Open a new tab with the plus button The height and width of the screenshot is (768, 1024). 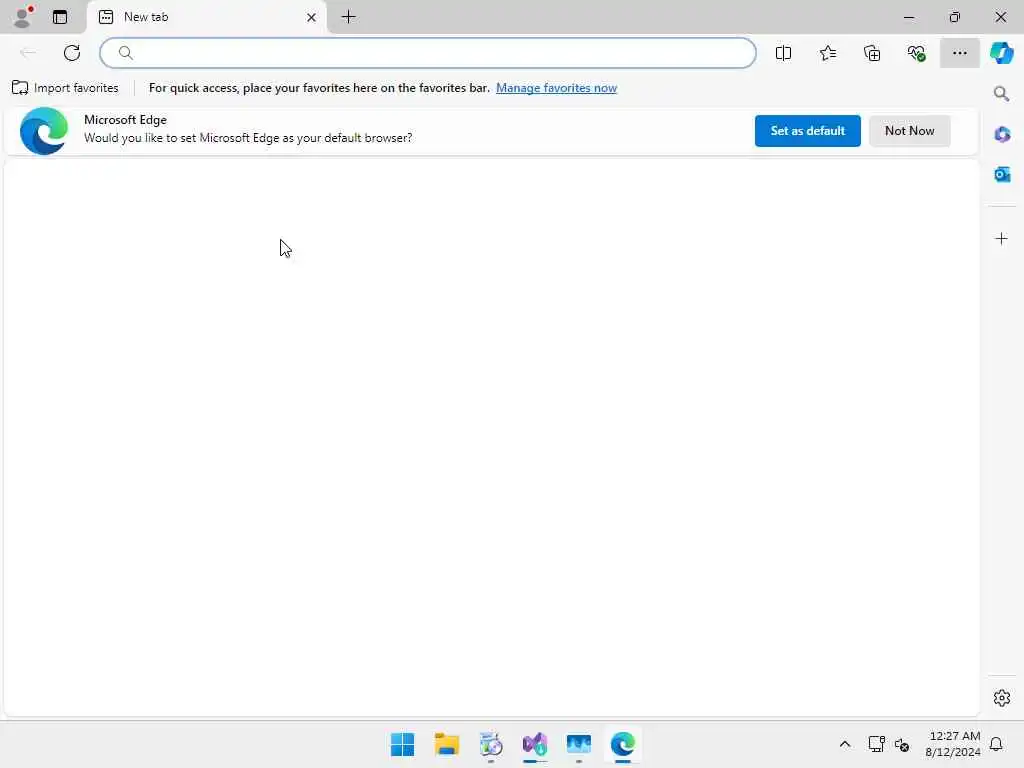(x=349, y=17)
